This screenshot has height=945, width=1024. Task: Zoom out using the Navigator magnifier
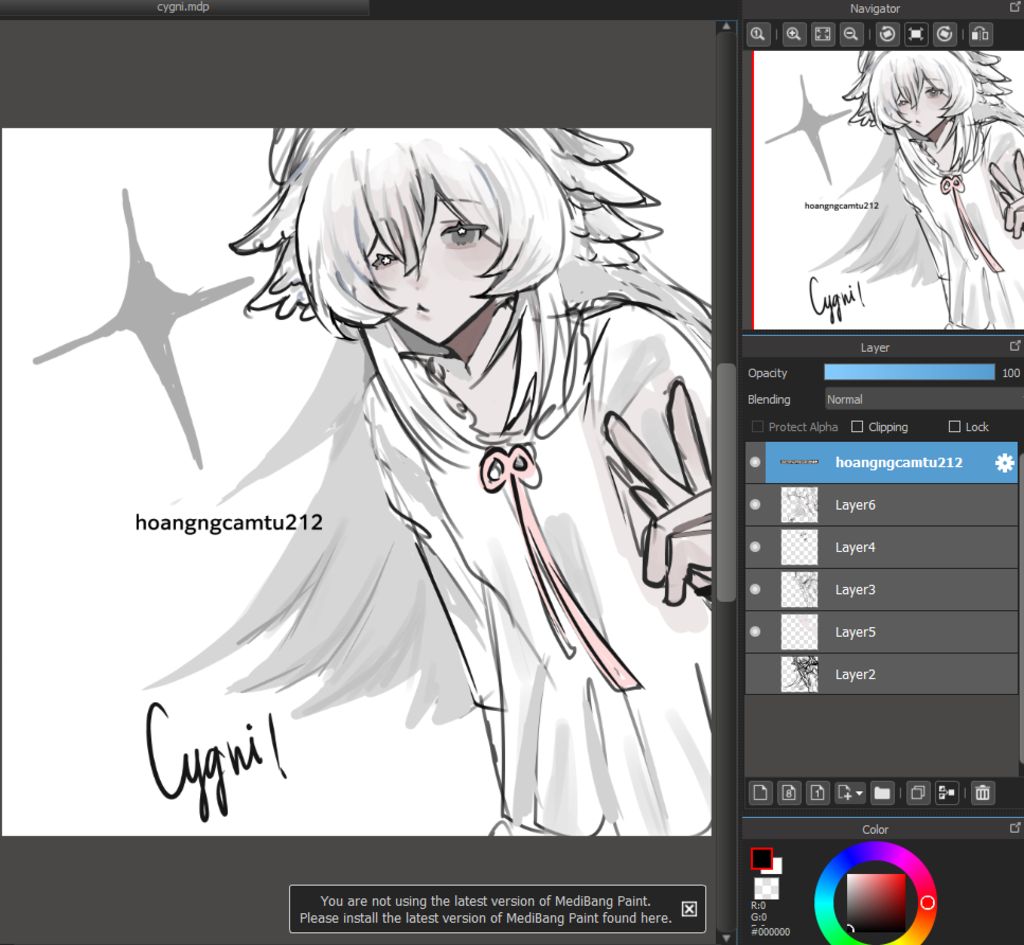850,34
